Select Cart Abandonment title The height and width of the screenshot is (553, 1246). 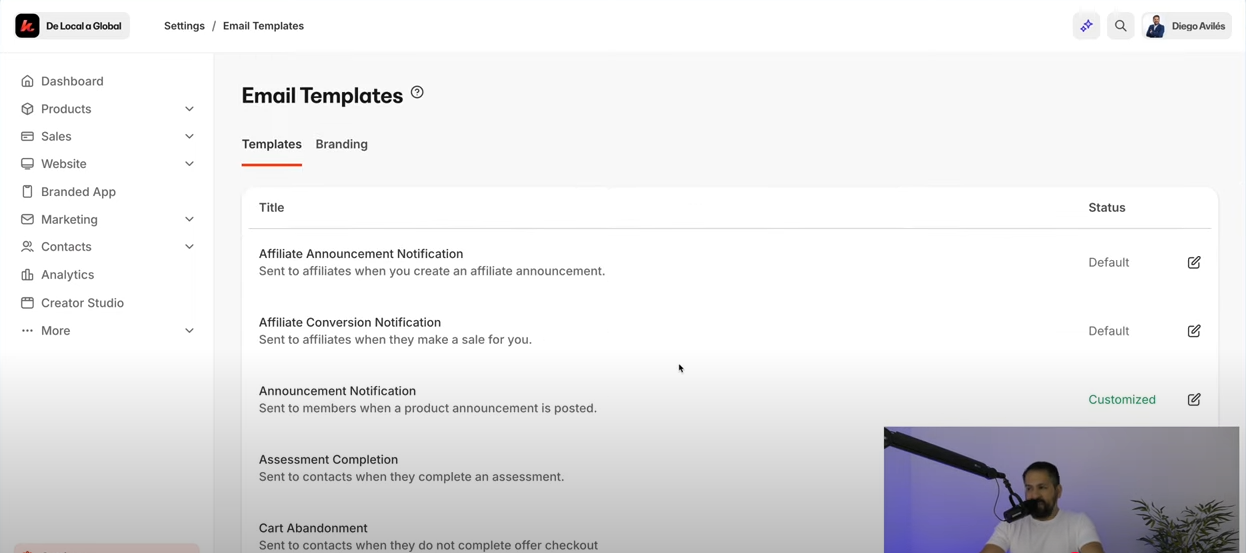[x=313, y=528]
